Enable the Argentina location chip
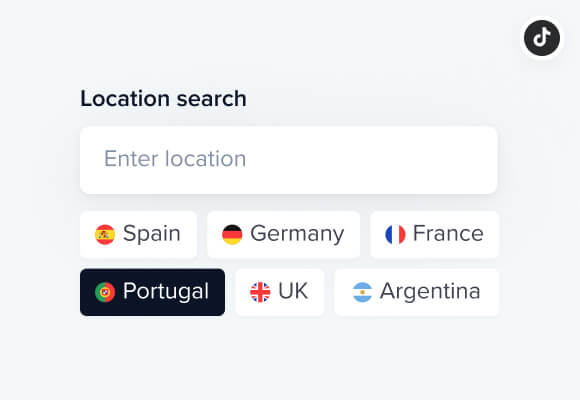This screenshot has height=400, width=580. [417, 292]
